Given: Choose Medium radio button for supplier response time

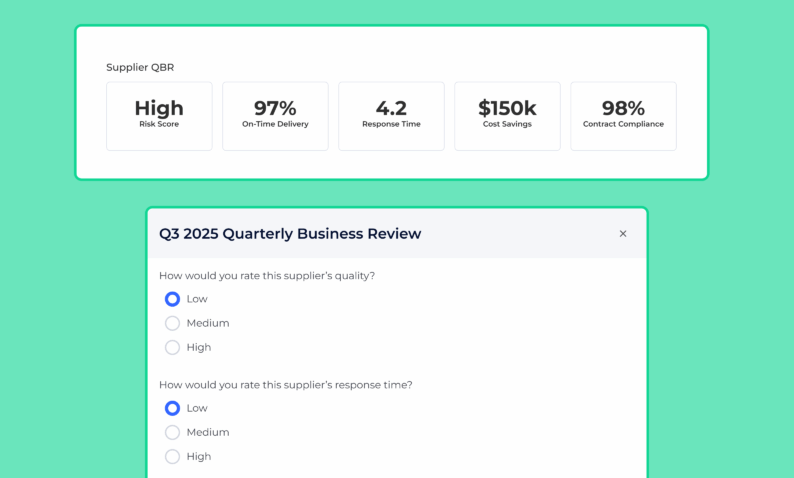Looking at the screenshot, I should click(x=172, y=432).
